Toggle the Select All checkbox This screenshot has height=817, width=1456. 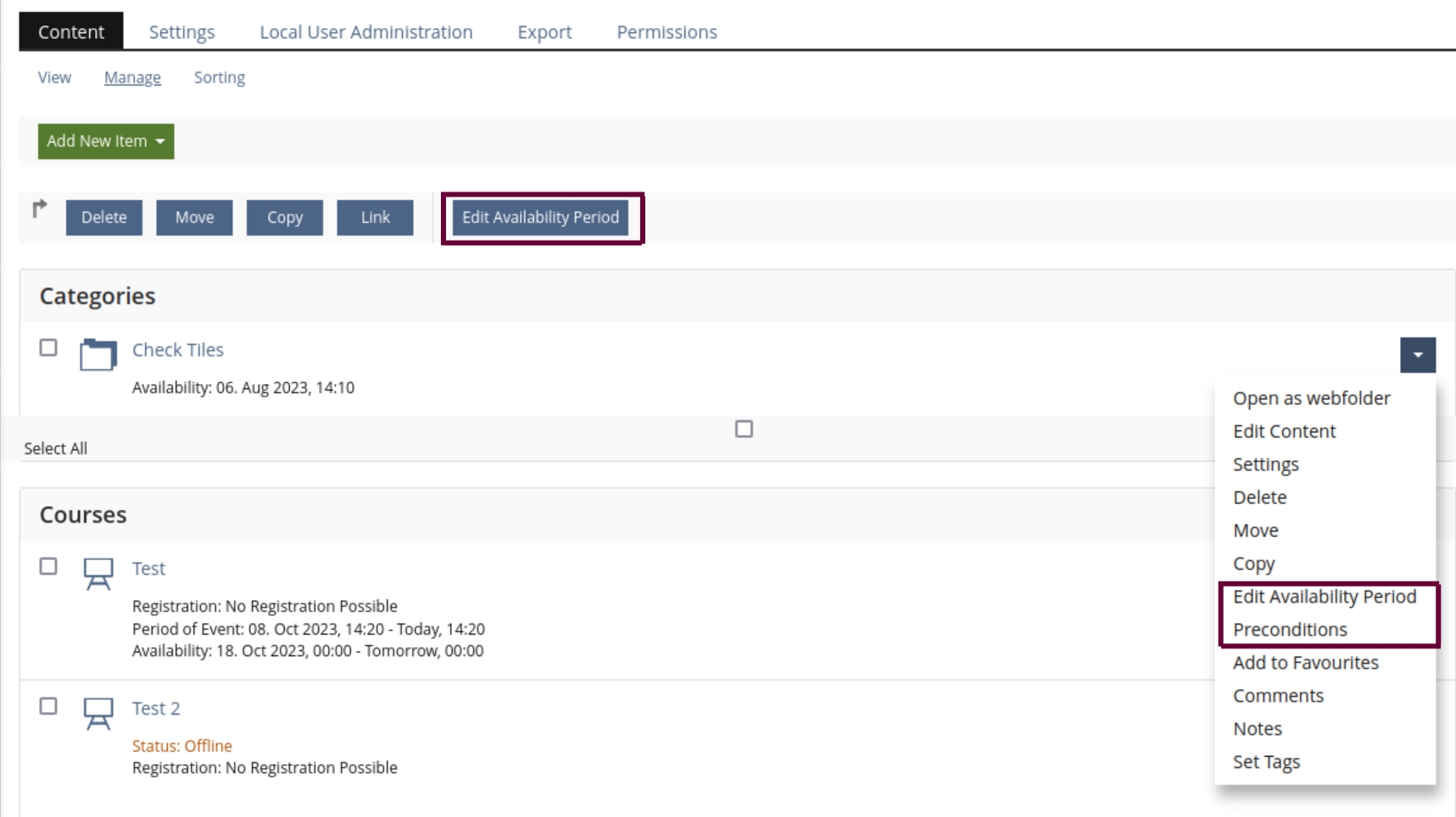point(744,430)
